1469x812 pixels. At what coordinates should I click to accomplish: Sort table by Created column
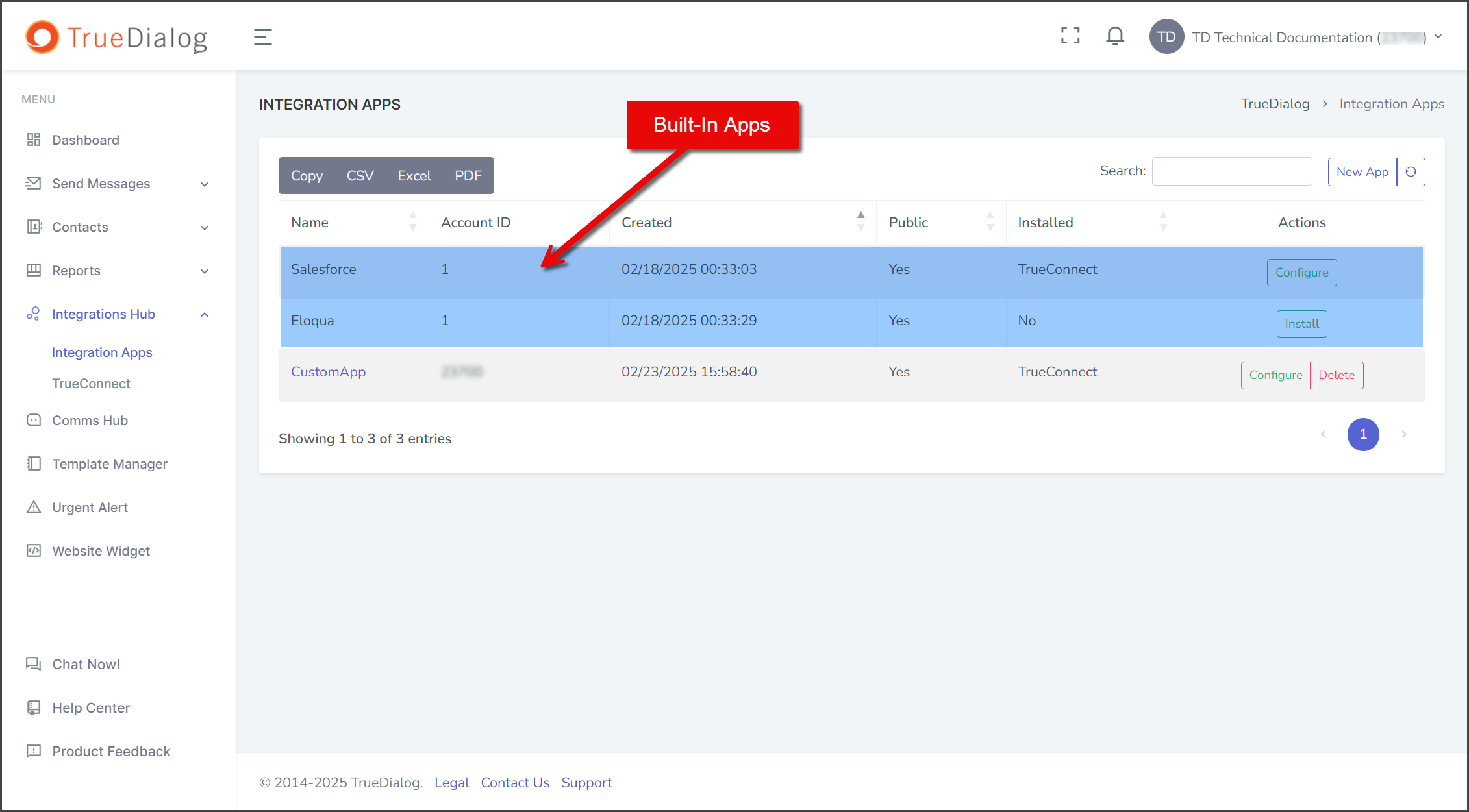coord(743,223)
